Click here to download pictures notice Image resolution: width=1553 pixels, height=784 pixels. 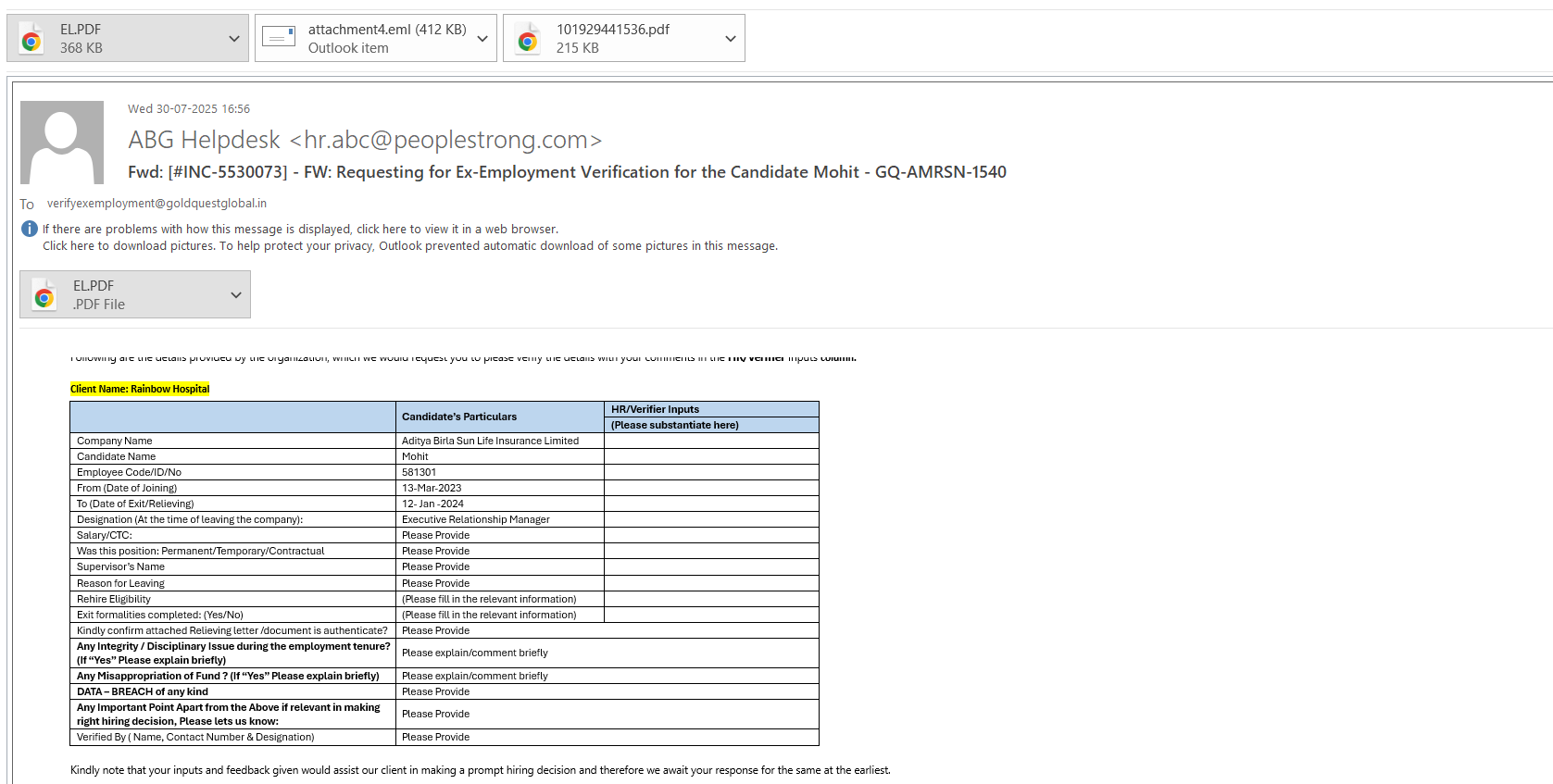[x=409, y=246]
